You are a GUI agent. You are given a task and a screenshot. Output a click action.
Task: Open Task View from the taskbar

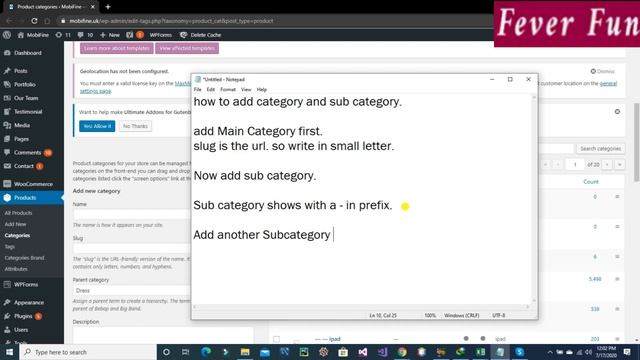coord(185,352)
